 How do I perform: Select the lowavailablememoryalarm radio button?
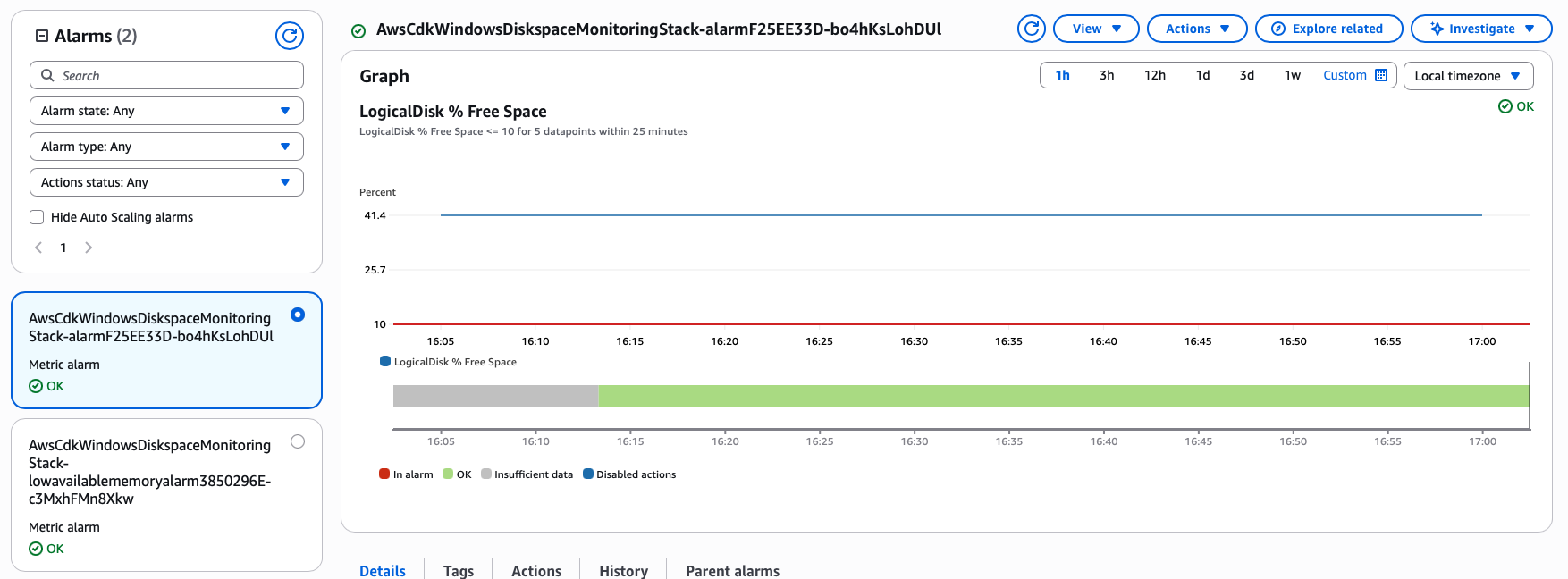click(298, 441)
